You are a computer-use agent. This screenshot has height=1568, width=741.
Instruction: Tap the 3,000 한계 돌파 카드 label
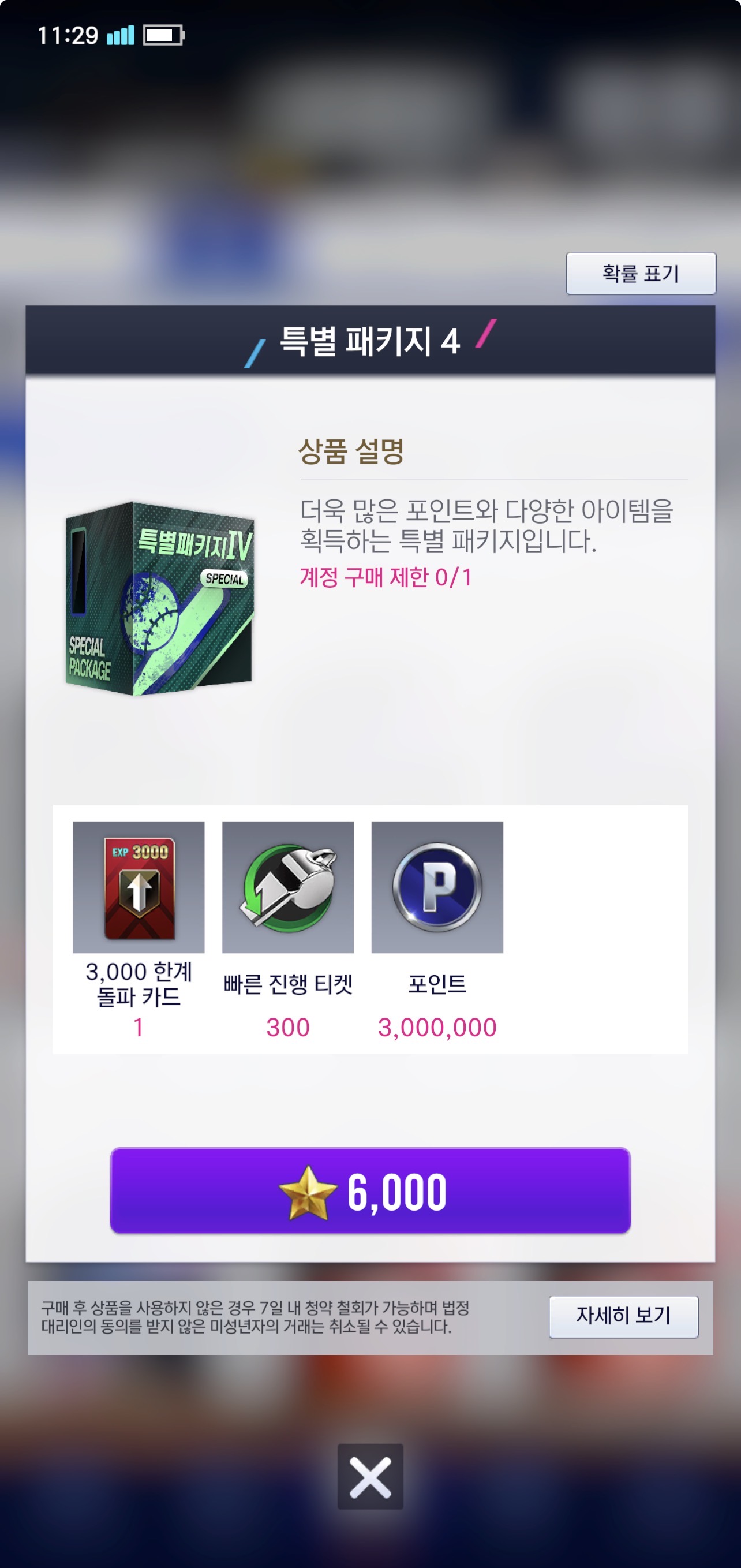tap(139, 984)
